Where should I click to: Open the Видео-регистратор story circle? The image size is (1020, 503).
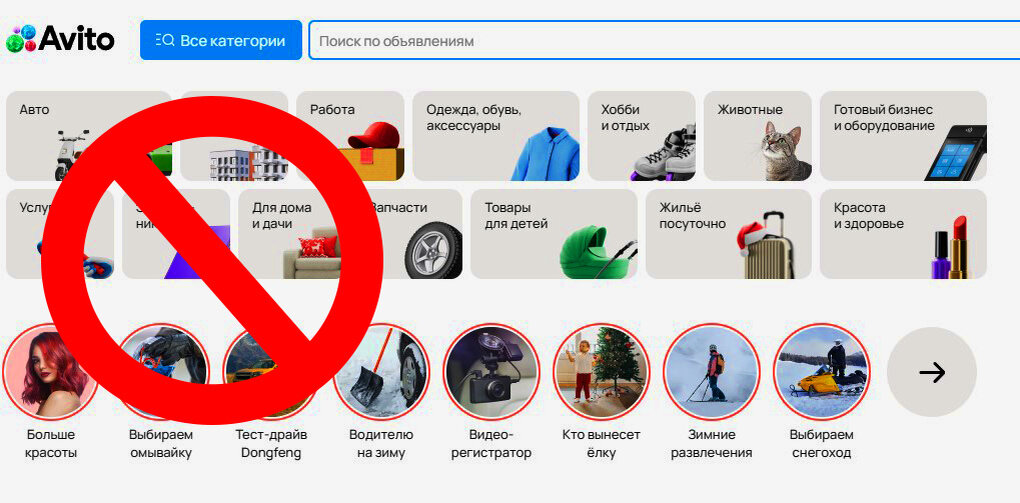tap(491, 372)
